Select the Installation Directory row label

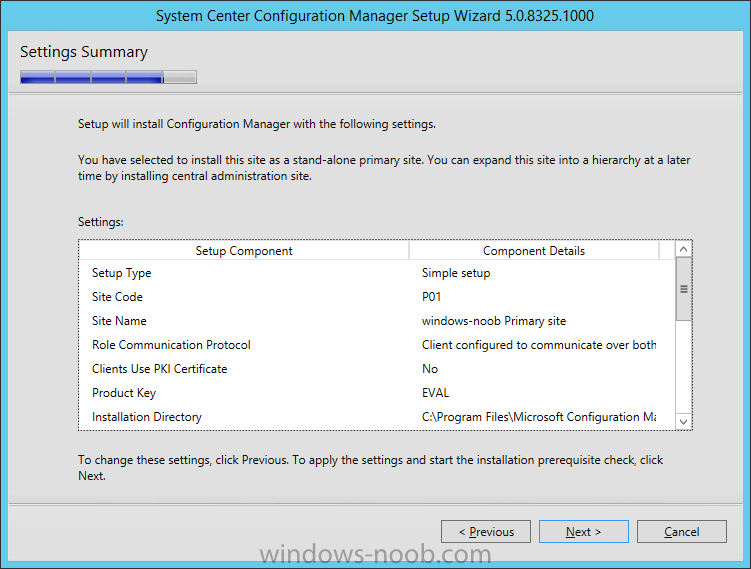147,417
